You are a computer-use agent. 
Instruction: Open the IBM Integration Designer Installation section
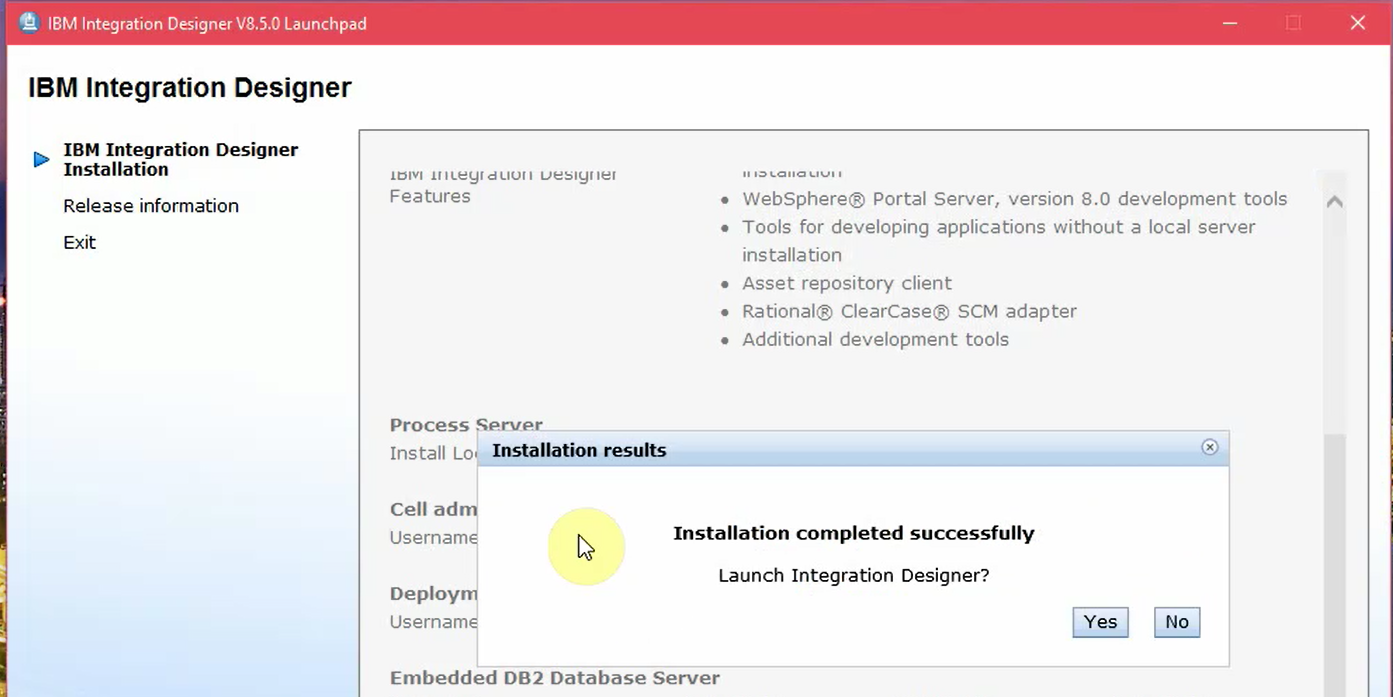pyautogui.click(x=180, y=159)
